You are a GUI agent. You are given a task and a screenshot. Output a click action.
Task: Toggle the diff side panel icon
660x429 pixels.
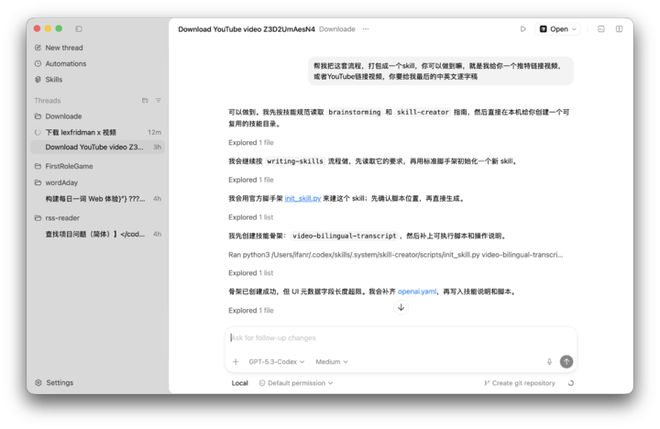click(x=619, y=29)
